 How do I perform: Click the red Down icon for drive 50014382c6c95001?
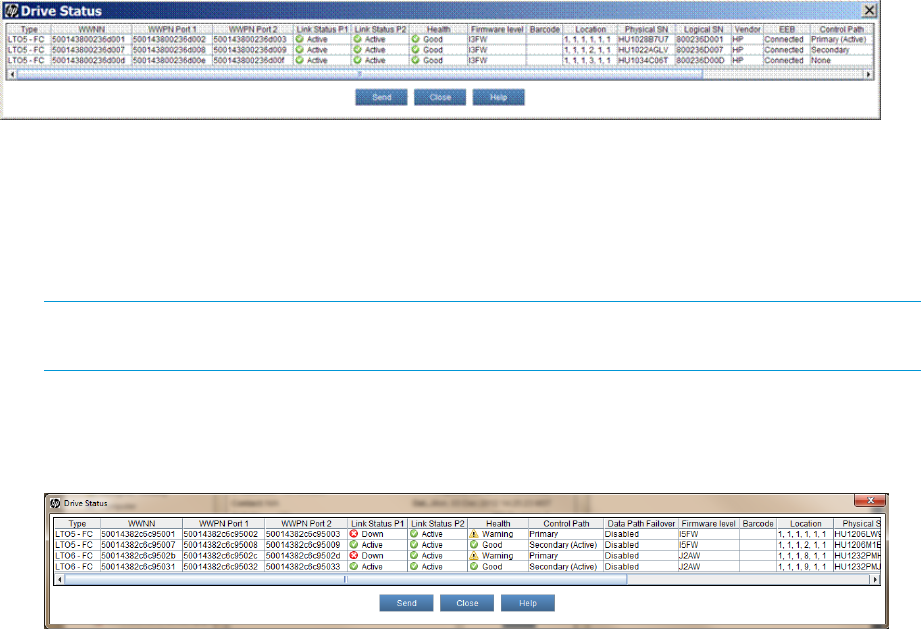(x=355, y=534)
